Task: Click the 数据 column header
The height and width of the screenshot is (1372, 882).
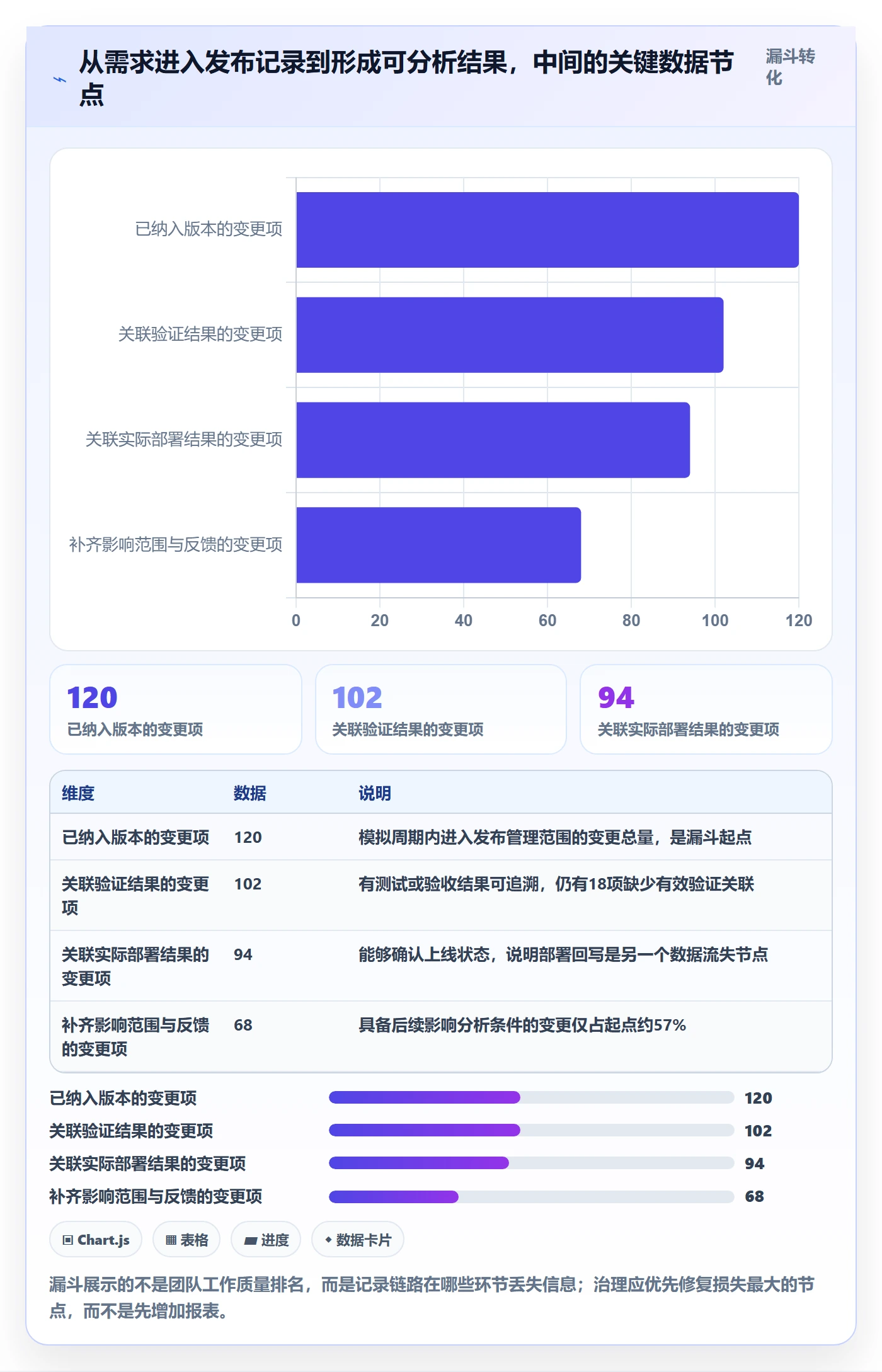Action: pyautogui.click(x=250, y=793)
